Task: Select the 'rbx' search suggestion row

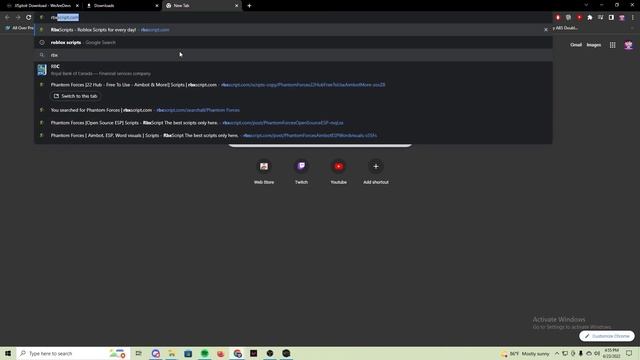Action: 293,55
